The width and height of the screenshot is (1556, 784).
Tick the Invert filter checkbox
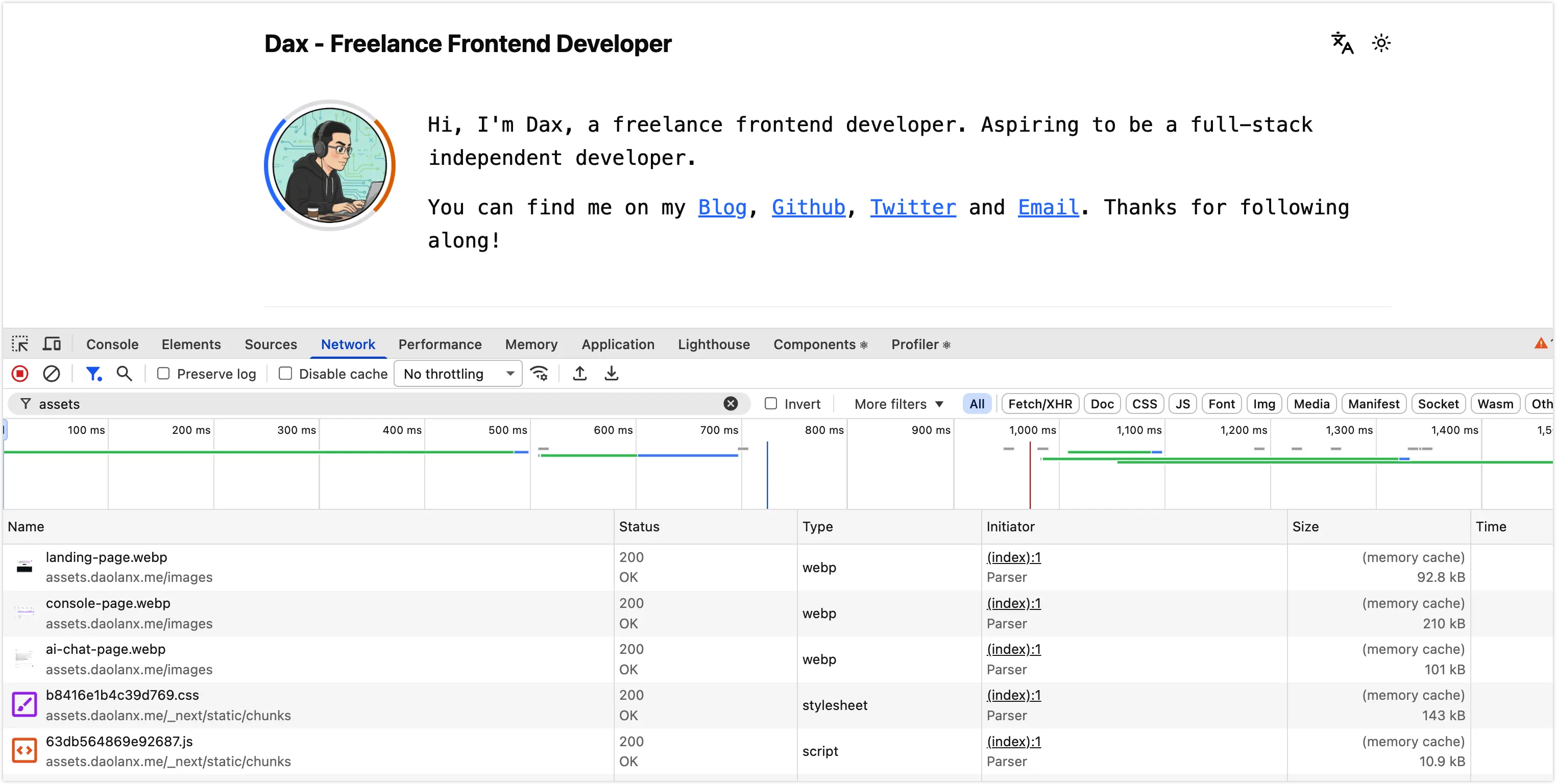(771, 403)
